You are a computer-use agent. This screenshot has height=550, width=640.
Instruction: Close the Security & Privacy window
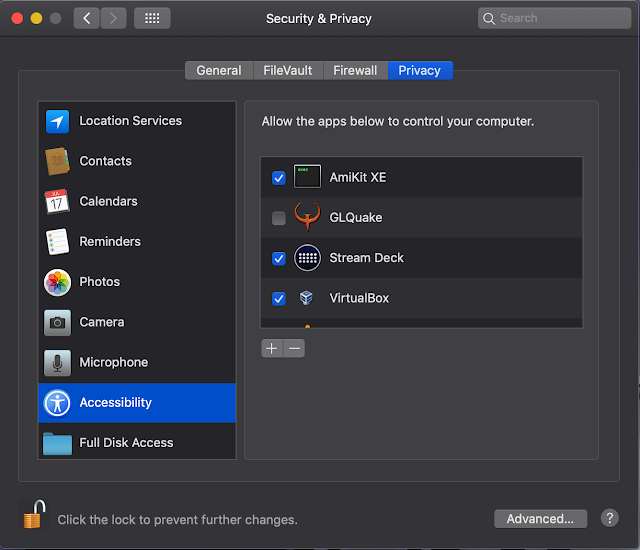coord(17,18)
